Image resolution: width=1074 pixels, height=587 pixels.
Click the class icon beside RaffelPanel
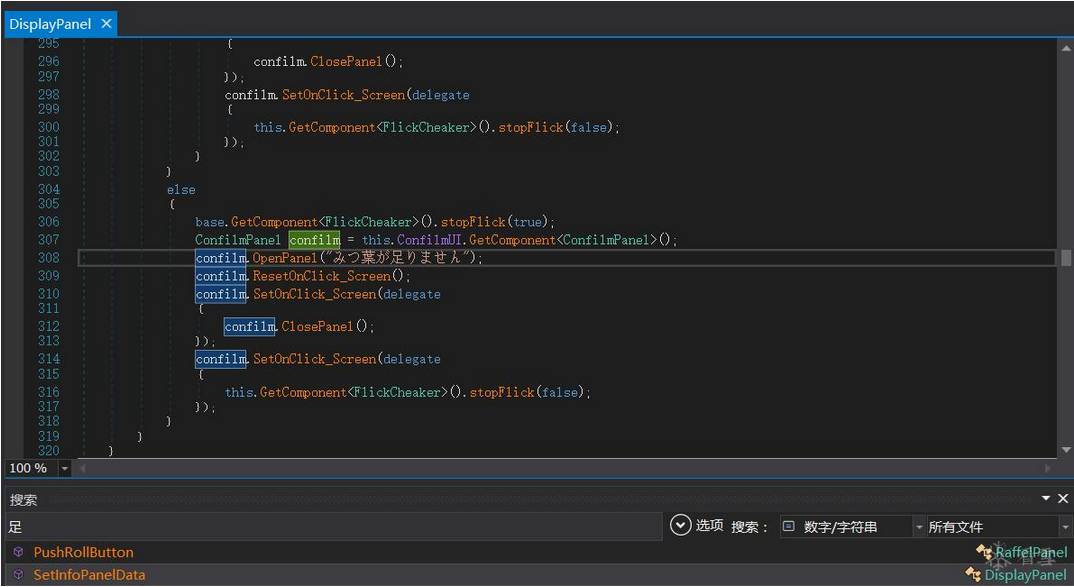984,551
